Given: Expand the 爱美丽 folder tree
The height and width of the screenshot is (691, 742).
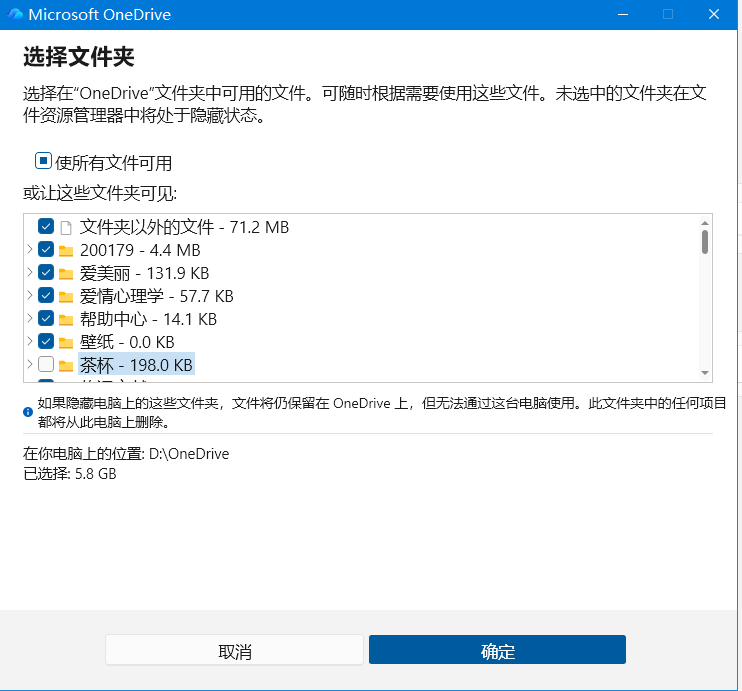Looking at the screenshot, I should (30, 272).
